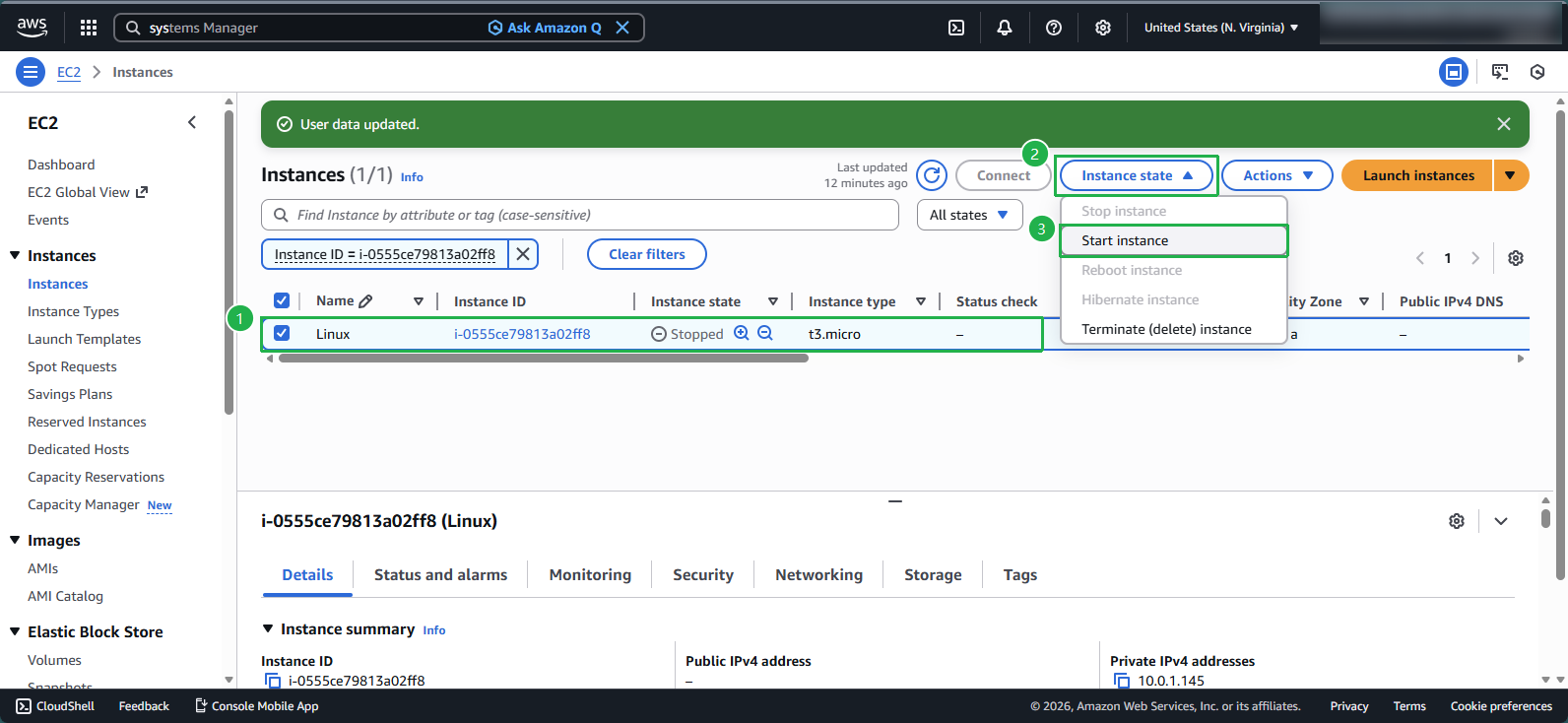The width and height of the screenshot is (1568, 723).
Task: Collapse the Images sidebar section
Action: coord(15,540)
